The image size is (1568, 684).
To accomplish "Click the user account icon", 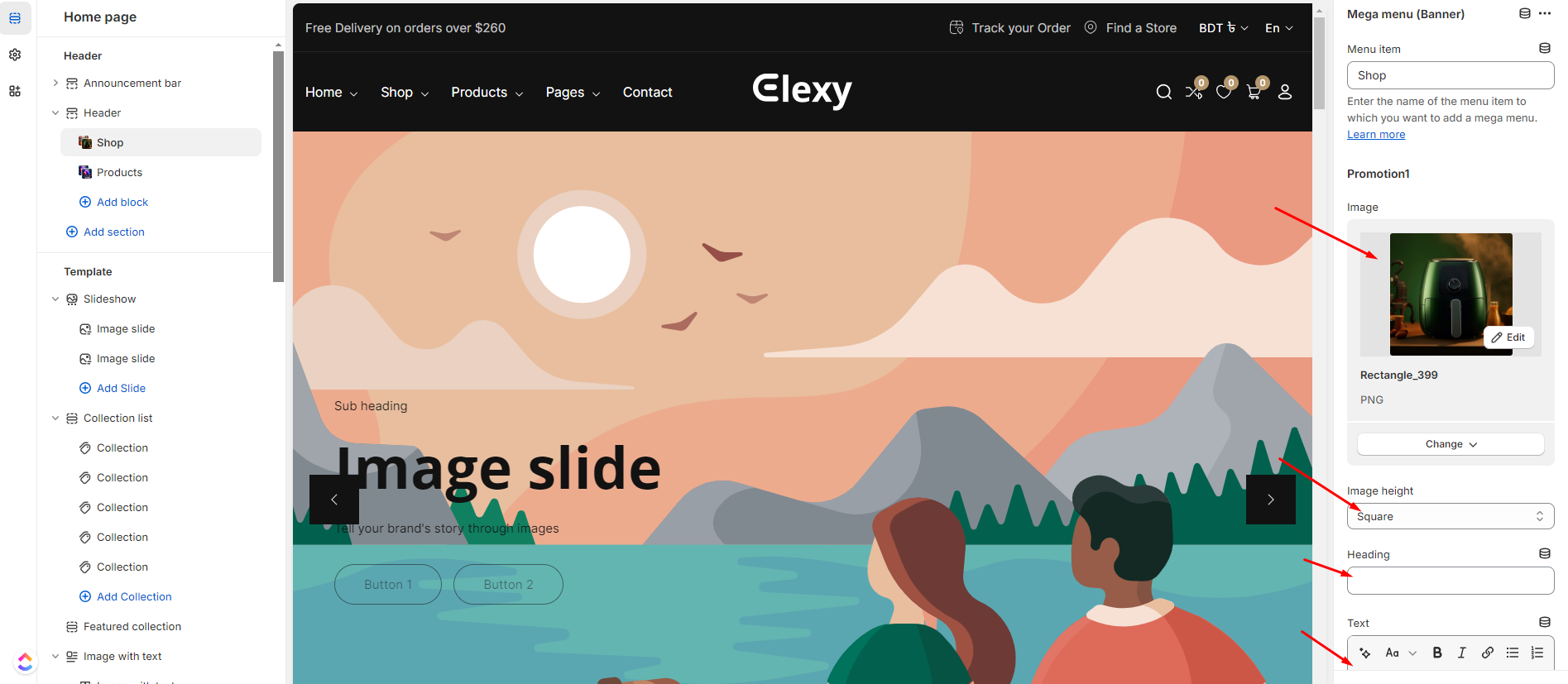I will (x=1285, y=92).
